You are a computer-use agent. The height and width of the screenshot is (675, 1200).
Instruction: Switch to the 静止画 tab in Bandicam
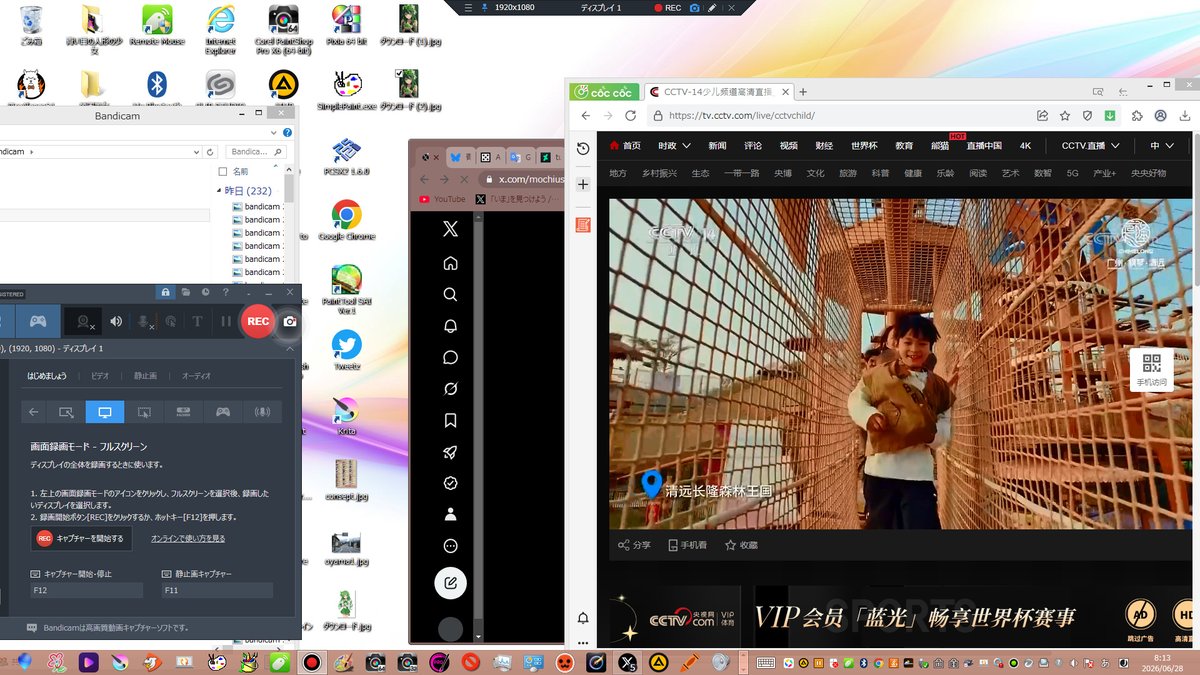coord(145,376)
